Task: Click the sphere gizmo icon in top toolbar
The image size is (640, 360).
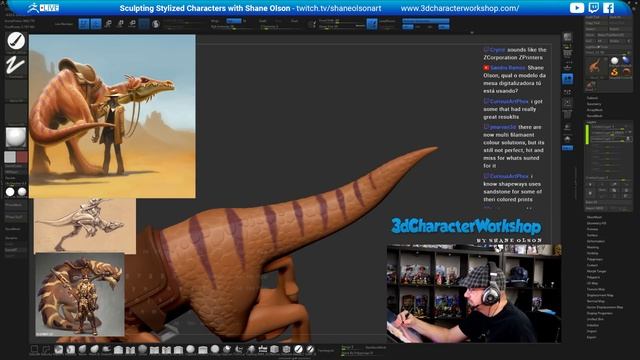Action: pyautogui.click(x=156, y=24)
